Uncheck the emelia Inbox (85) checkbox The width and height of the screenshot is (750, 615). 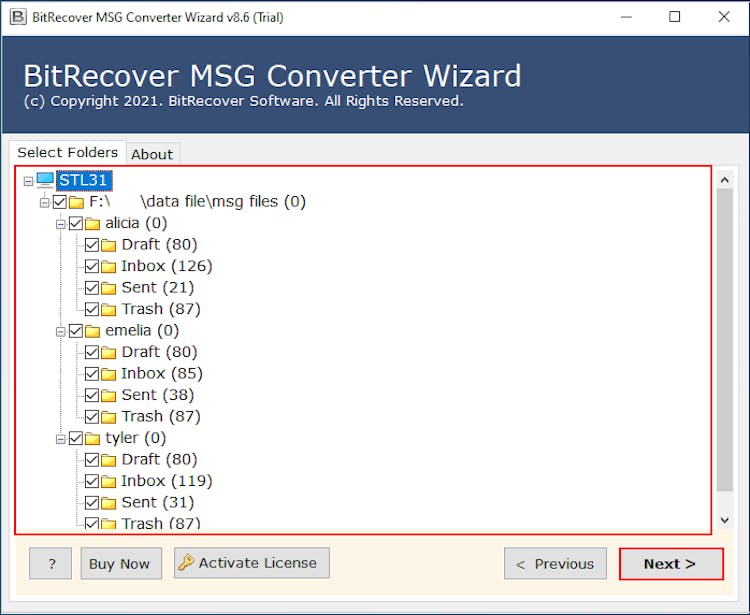pos(92,374)
